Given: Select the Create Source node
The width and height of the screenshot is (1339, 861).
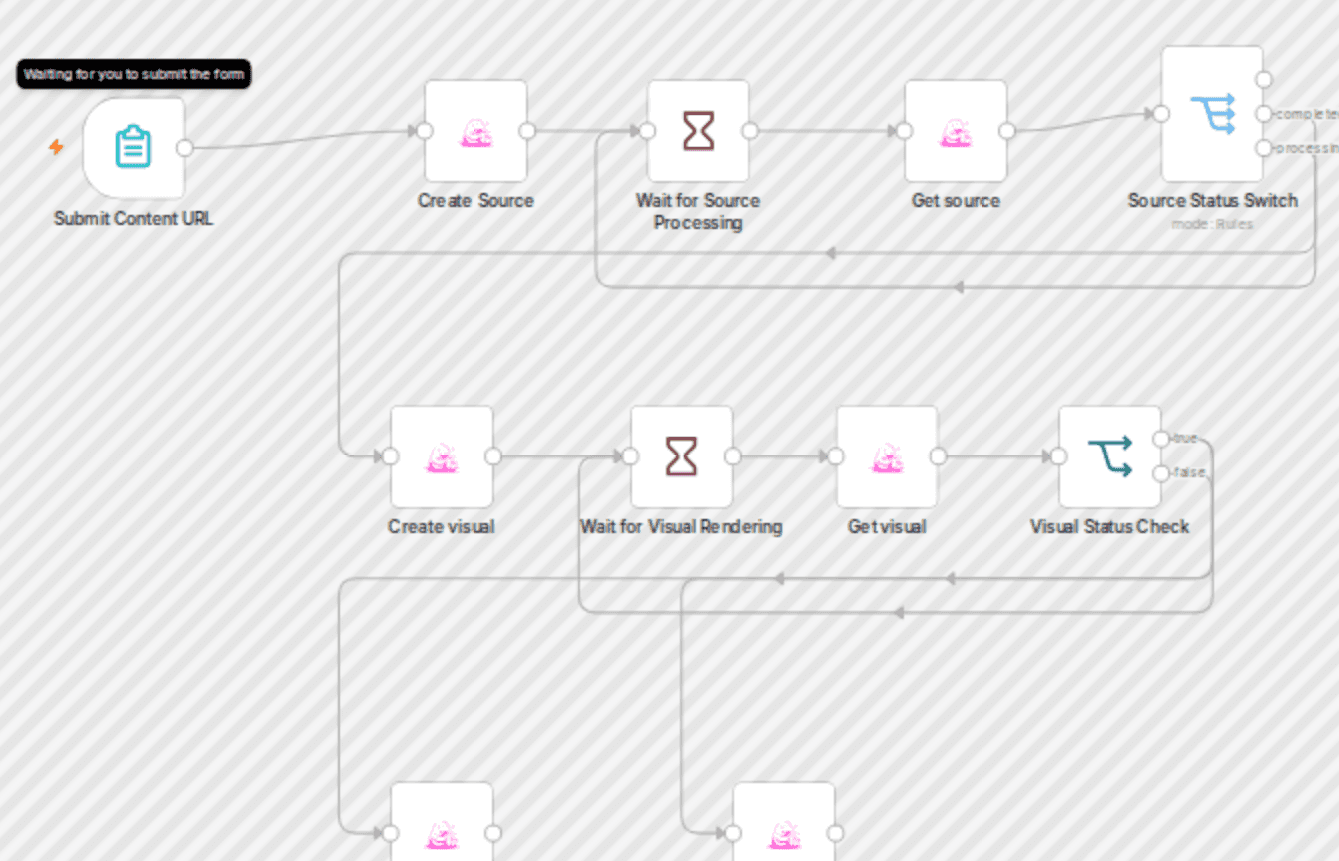Looking at the screenshot, I should tap(476, 131).
